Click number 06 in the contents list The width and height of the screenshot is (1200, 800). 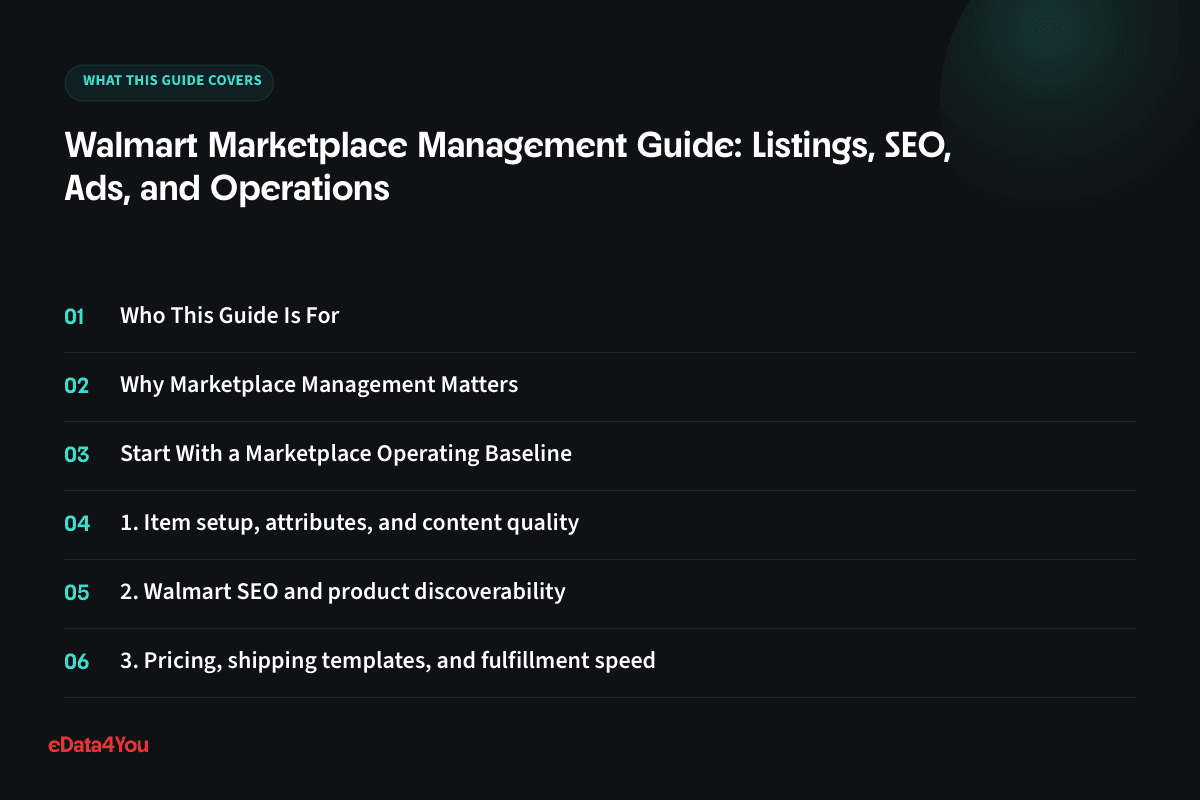pyautogui.click(x=77, y=662)
